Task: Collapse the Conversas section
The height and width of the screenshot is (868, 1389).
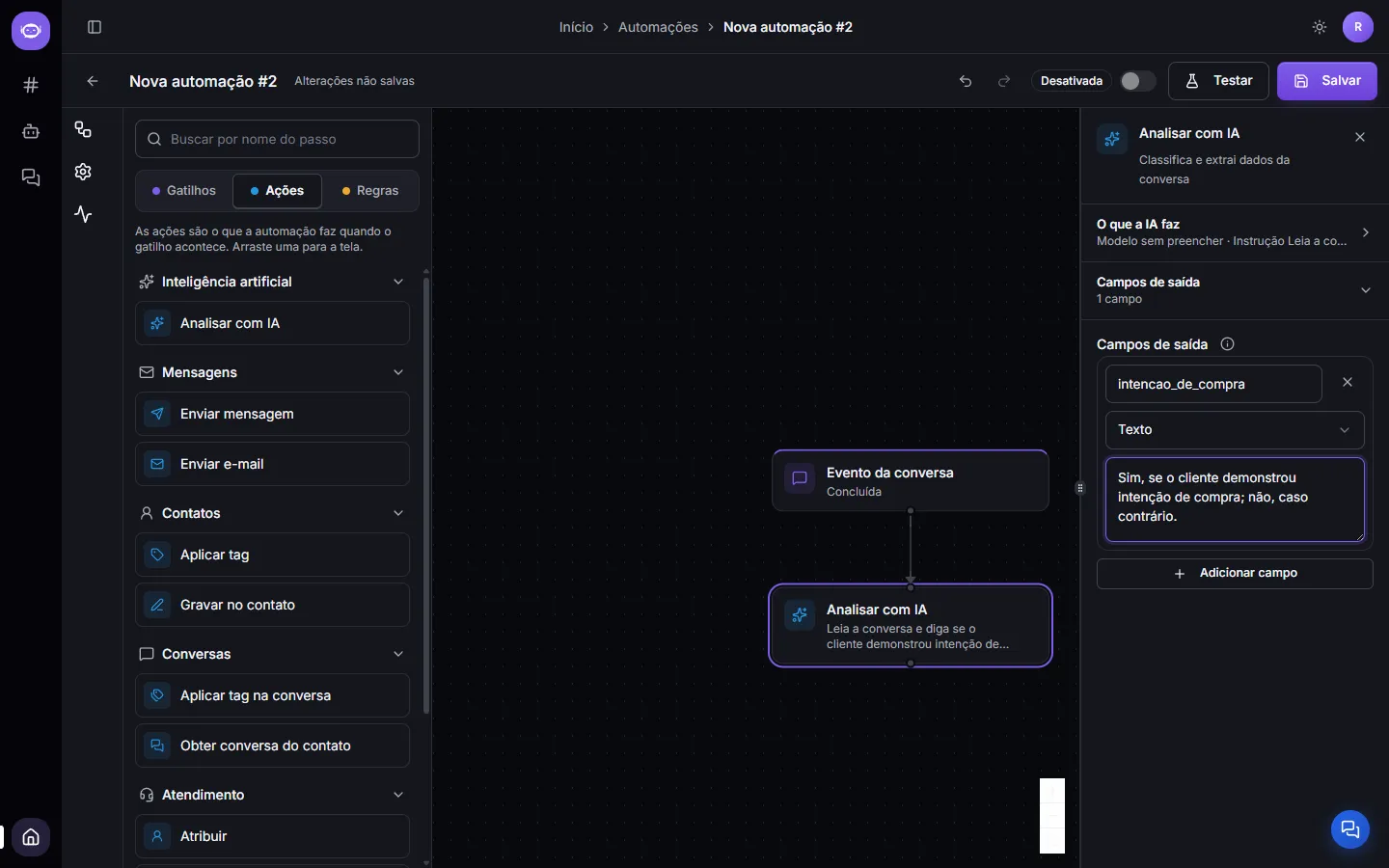Action: point(398,654)
